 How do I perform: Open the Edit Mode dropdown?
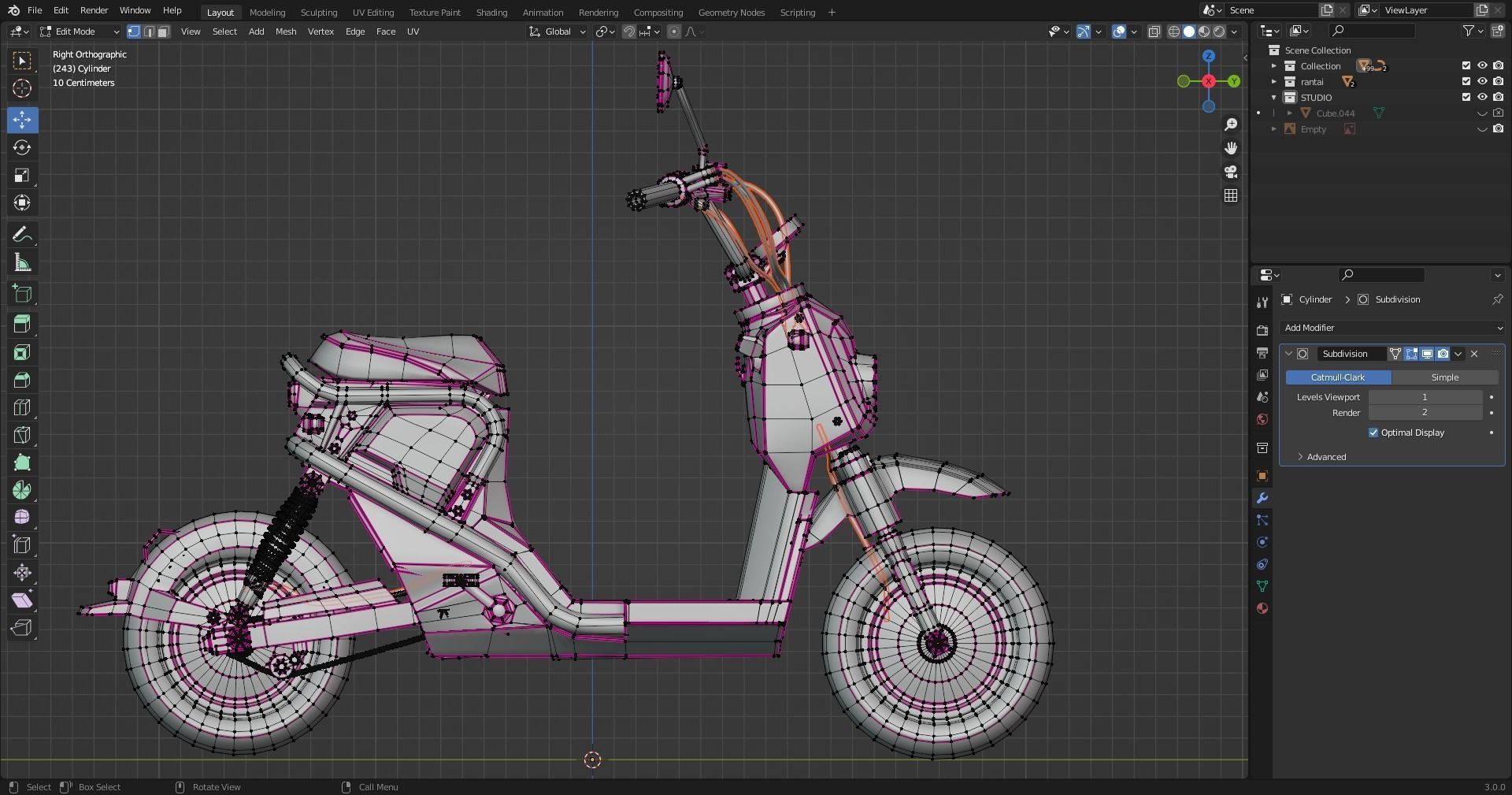point(80,32)
